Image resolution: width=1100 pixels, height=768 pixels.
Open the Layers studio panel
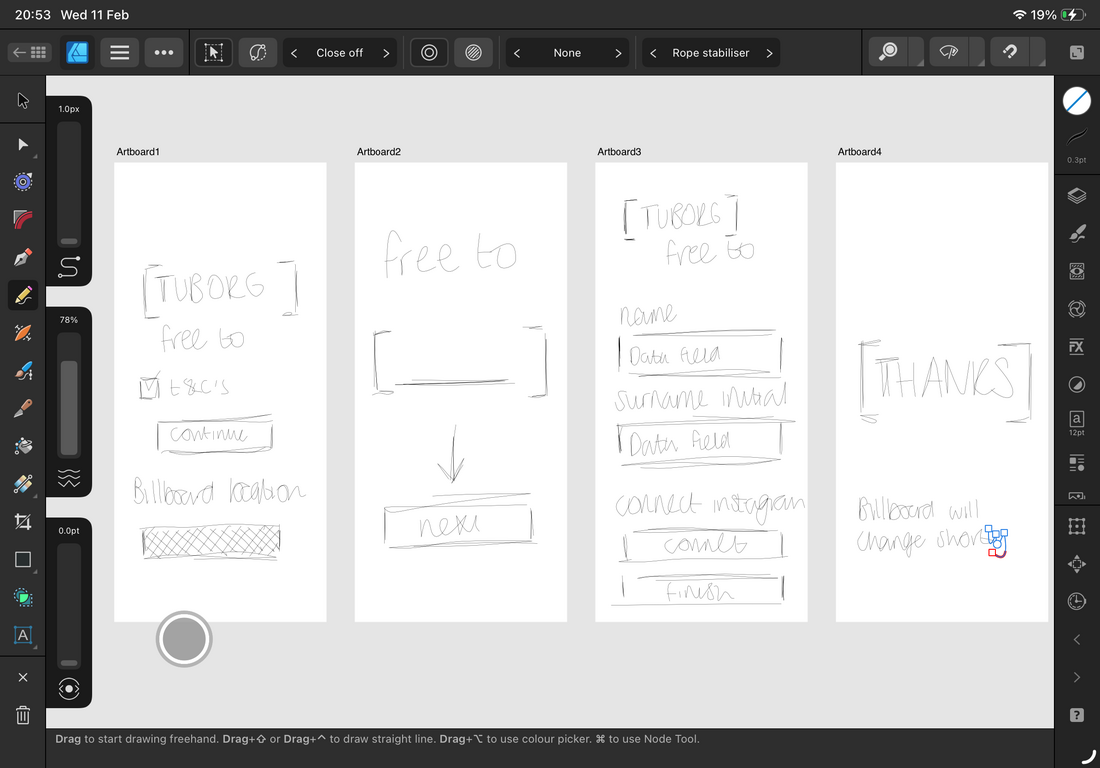1076,196
